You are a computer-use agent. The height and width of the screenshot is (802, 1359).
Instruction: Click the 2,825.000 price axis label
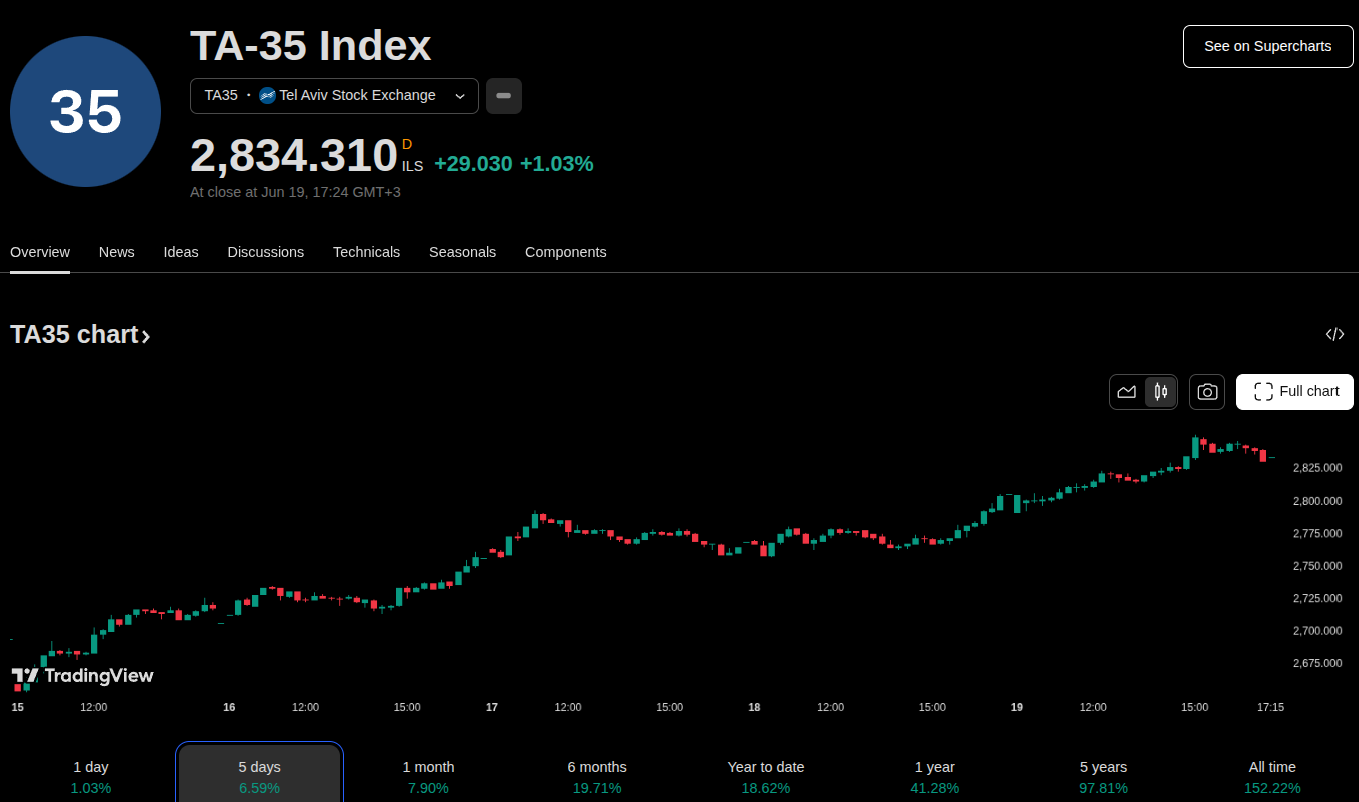click(x=1317, y=468)
